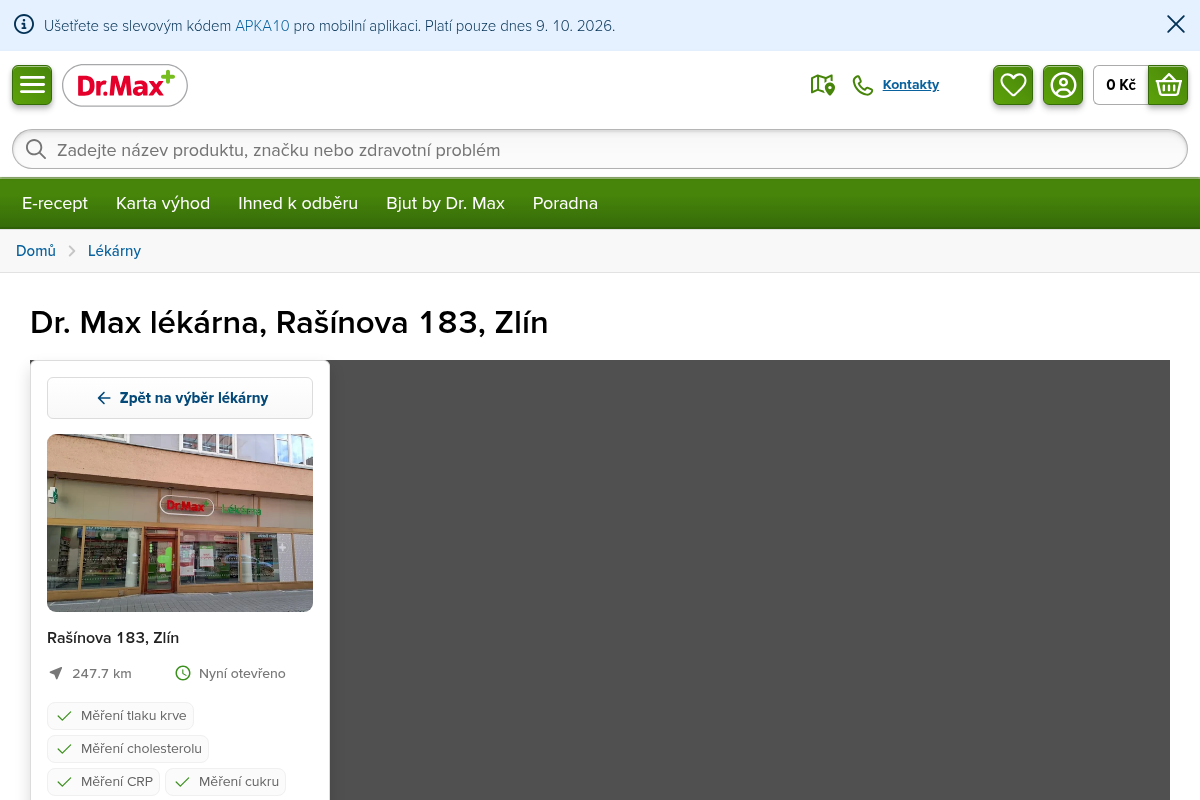
Task: Click the 247.7 km distance text
Action: 102,673
